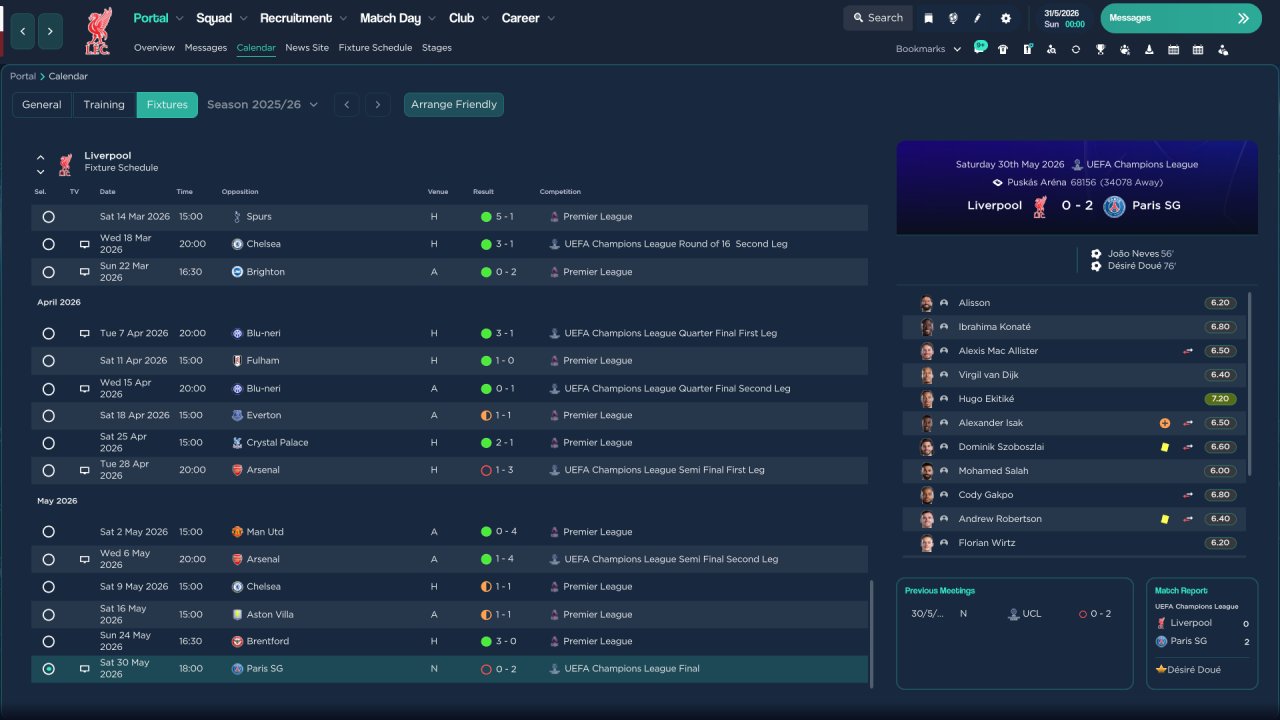The width and height of the screenshot is (1280, 720).
Task: Open the world globe icon in the top bar
Action: pos(953,18)
